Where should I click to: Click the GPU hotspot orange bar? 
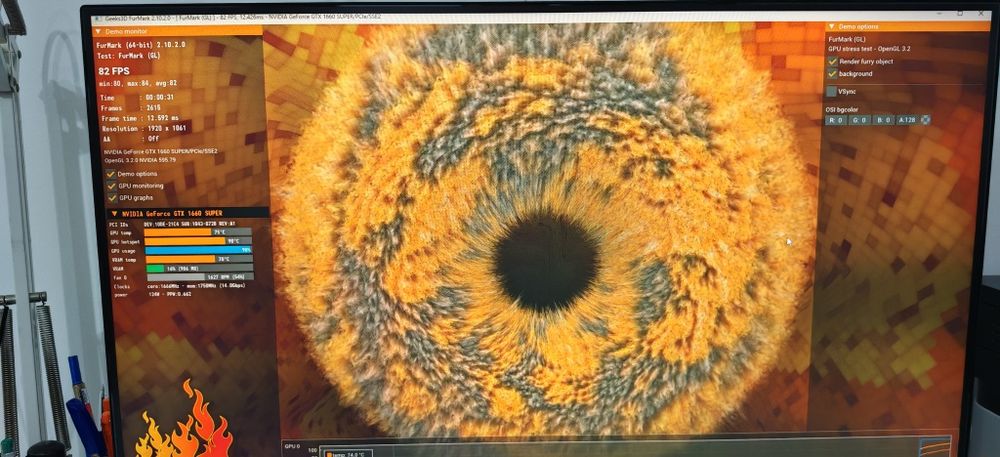[185, 241]
